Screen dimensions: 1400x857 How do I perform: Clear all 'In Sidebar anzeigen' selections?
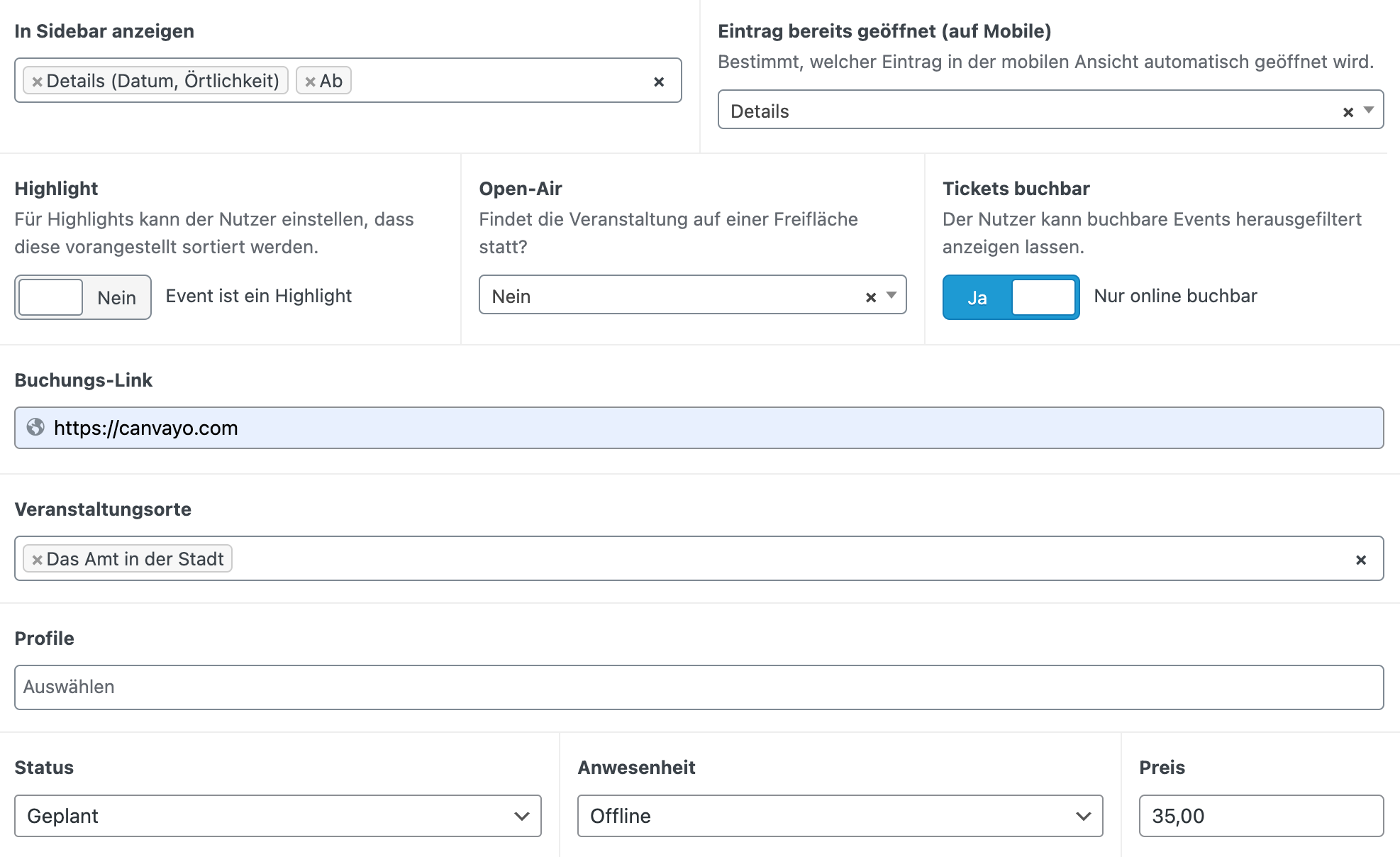coord(659,82)
